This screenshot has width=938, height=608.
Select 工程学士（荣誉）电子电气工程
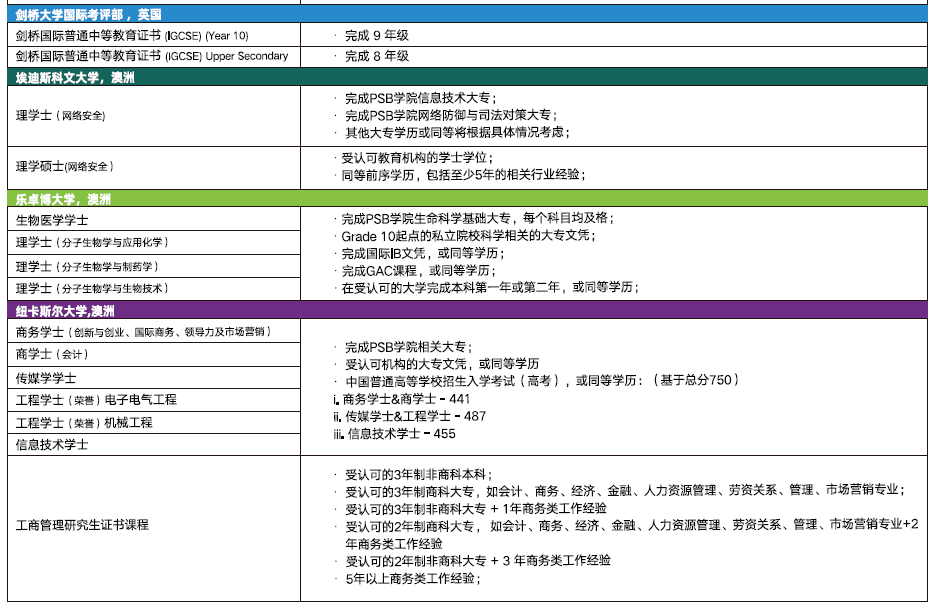pos(154,400)
